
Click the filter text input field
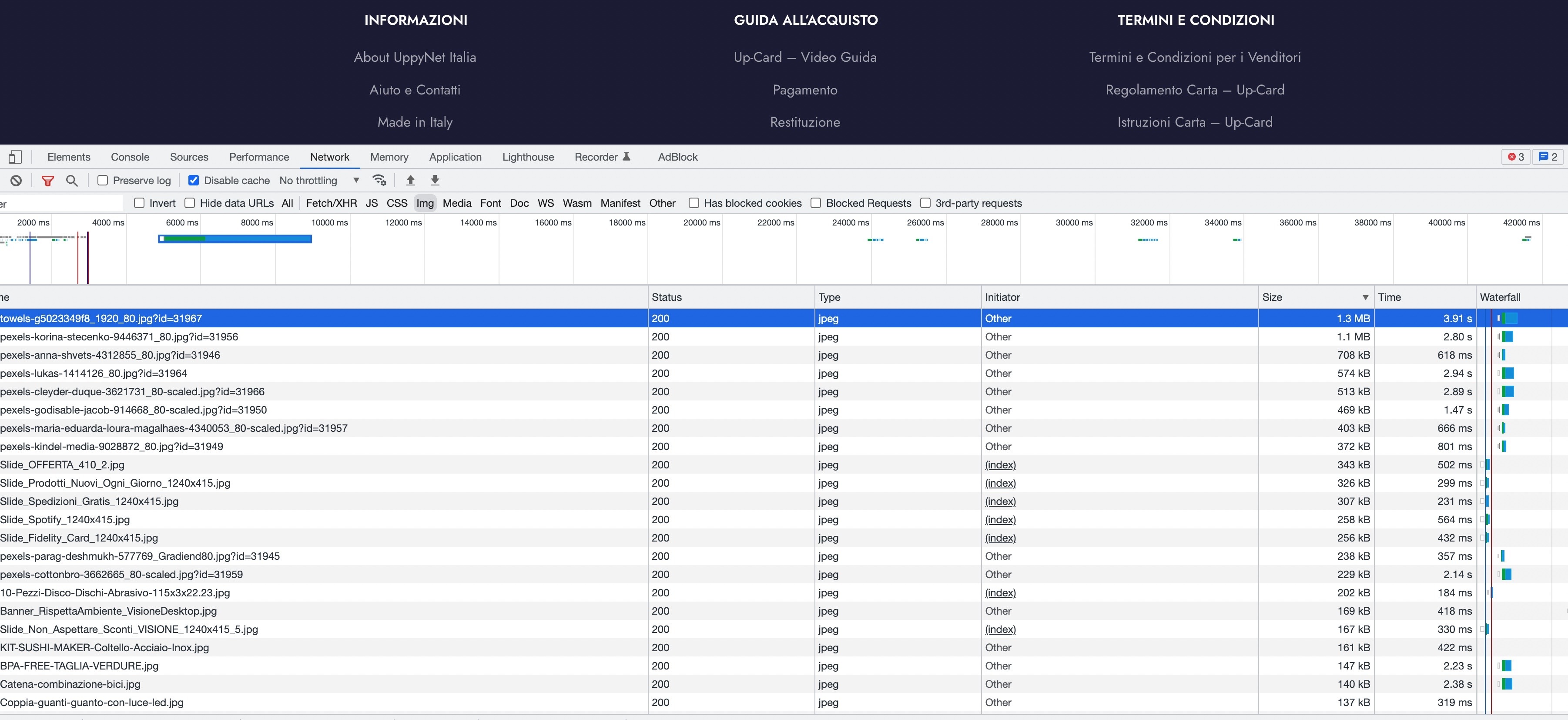point(61,203)
